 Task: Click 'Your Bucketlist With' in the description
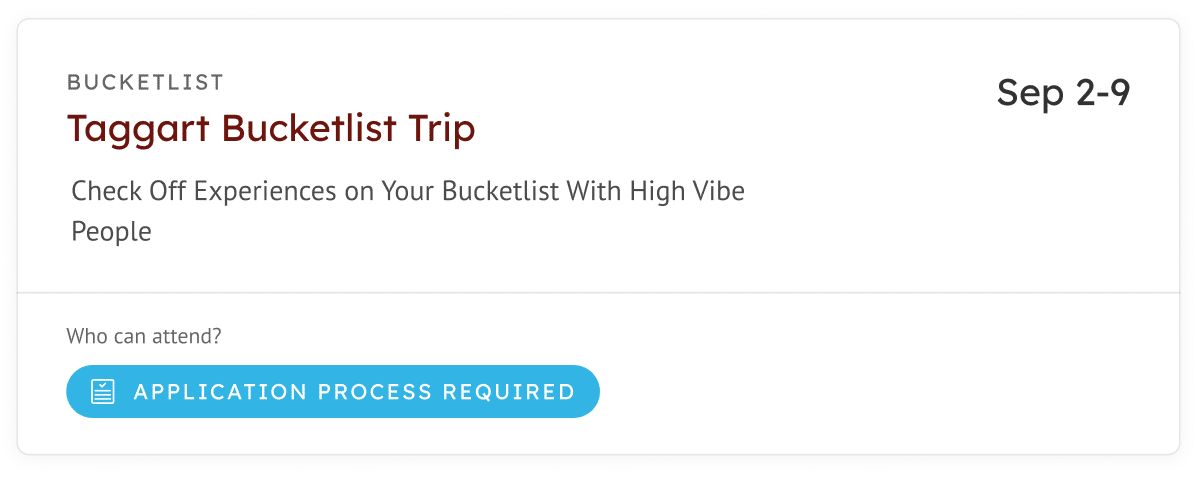(502, 191)
